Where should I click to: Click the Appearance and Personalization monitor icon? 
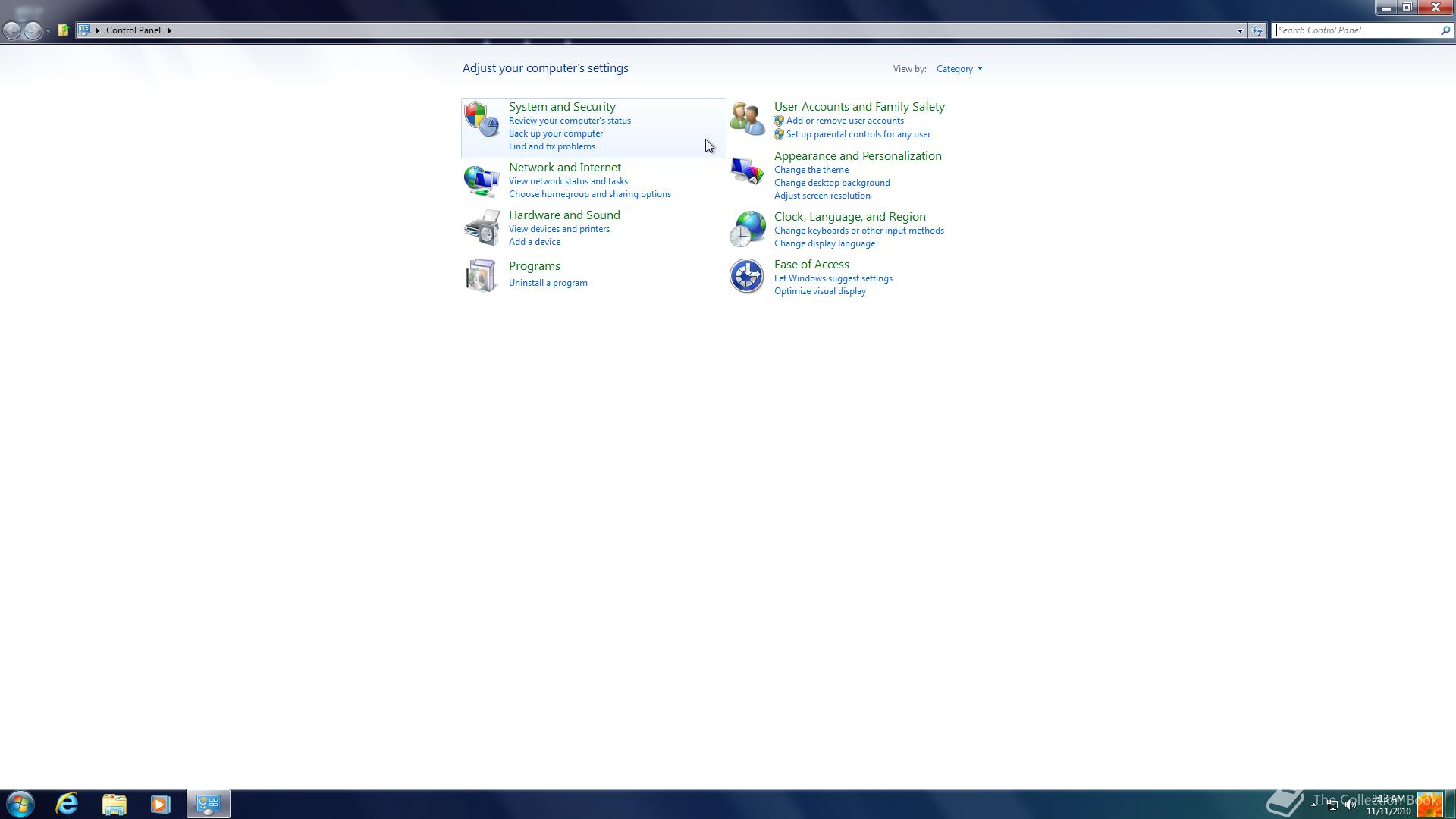747,171
